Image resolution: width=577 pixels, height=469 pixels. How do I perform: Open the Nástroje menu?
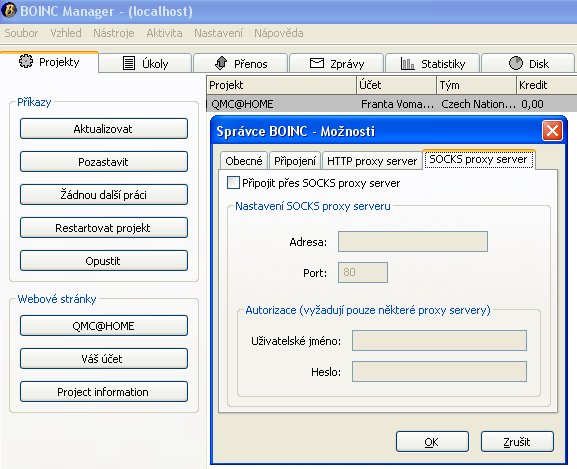pyautogui.click(x=114, y=33)
